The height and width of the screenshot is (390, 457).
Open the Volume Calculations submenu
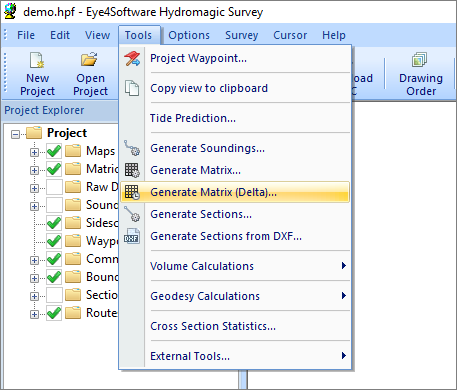[235, 266]
